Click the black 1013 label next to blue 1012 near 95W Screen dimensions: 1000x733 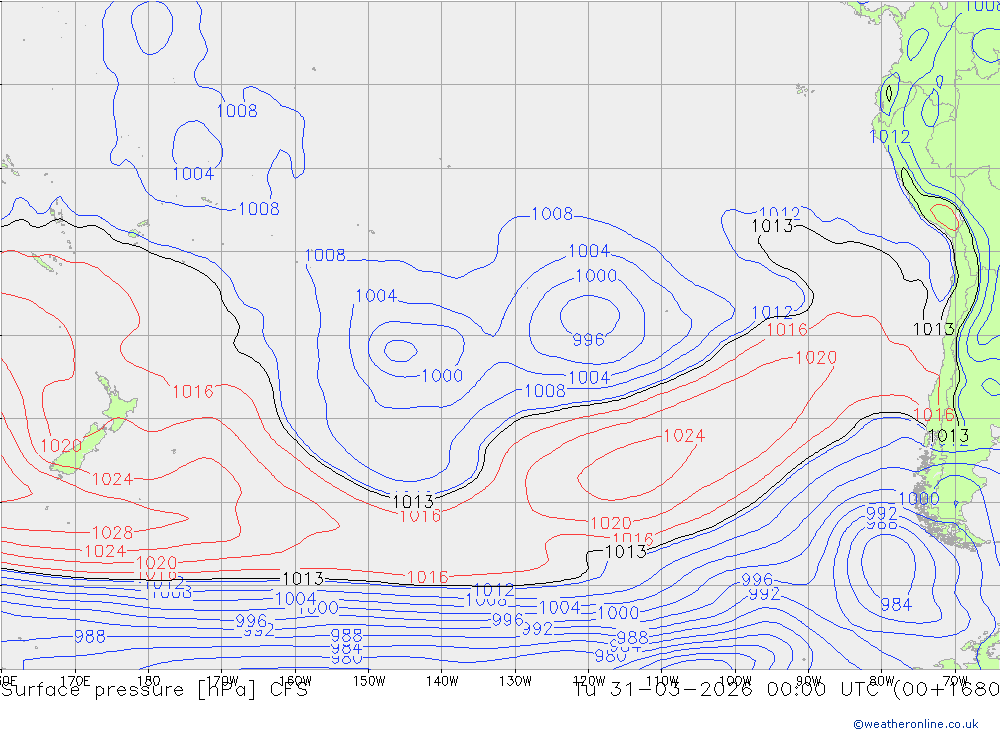[772, 226]
